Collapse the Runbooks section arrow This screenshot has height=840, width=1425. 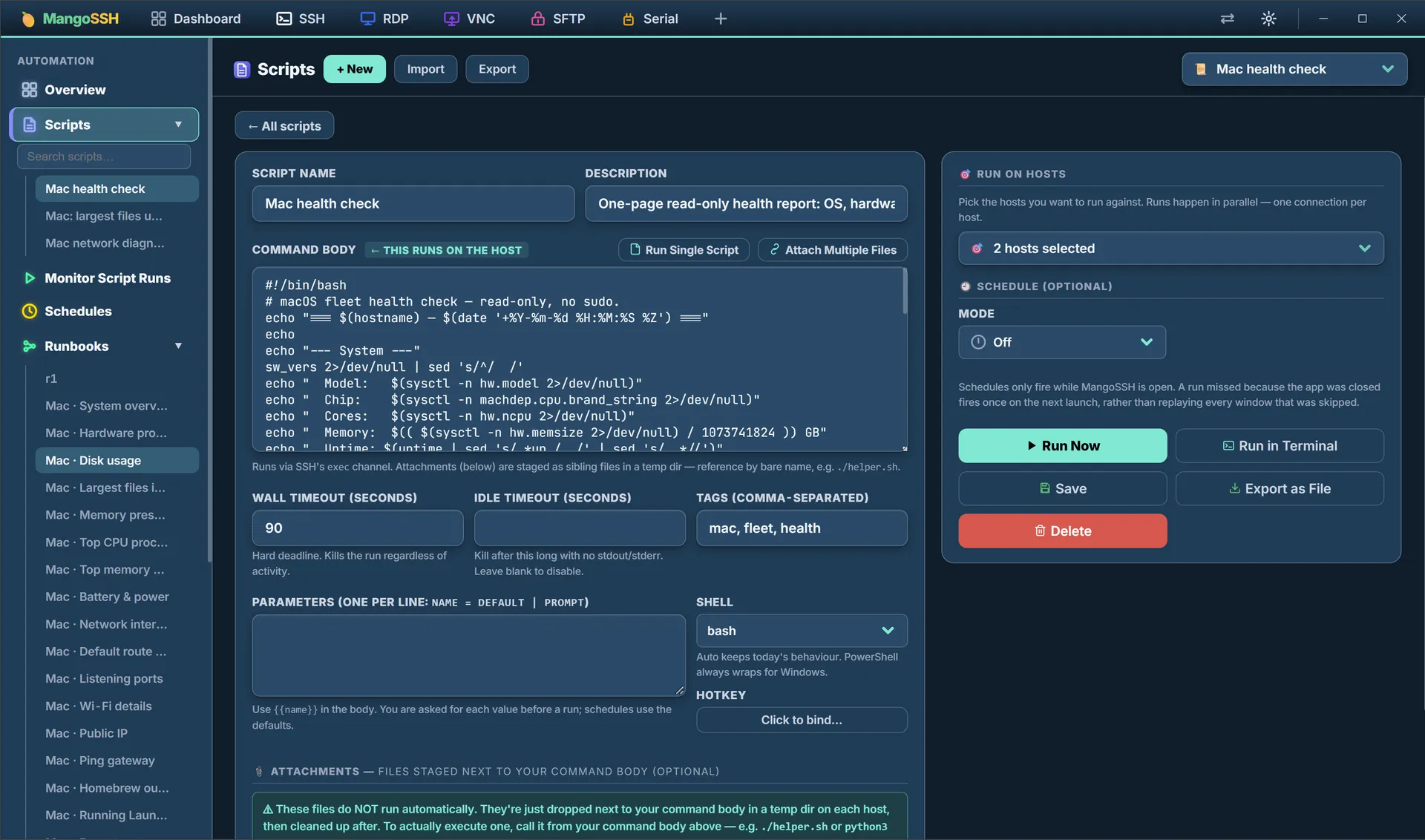coord(178,346)
